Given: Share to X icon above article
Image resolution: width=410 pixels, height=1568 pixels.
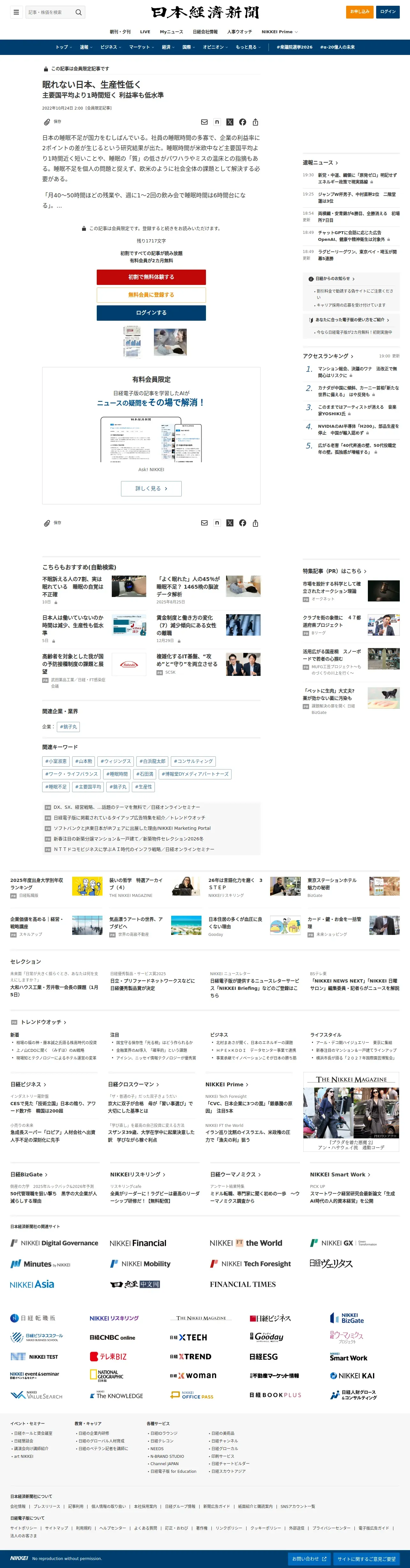Looking at the screenshot, I should pos(230,122).
